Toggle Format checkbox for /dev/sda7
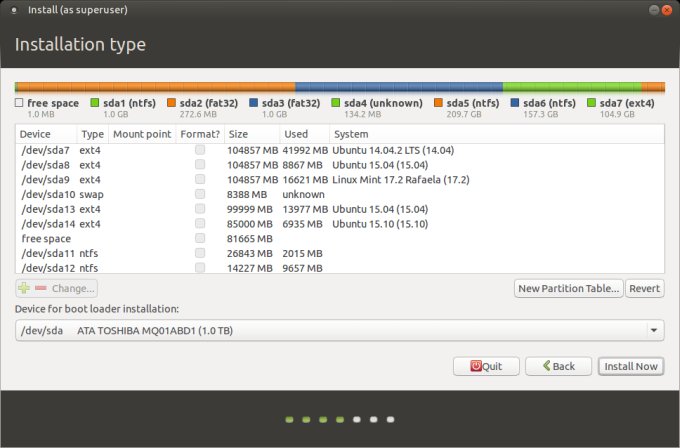 200,150
